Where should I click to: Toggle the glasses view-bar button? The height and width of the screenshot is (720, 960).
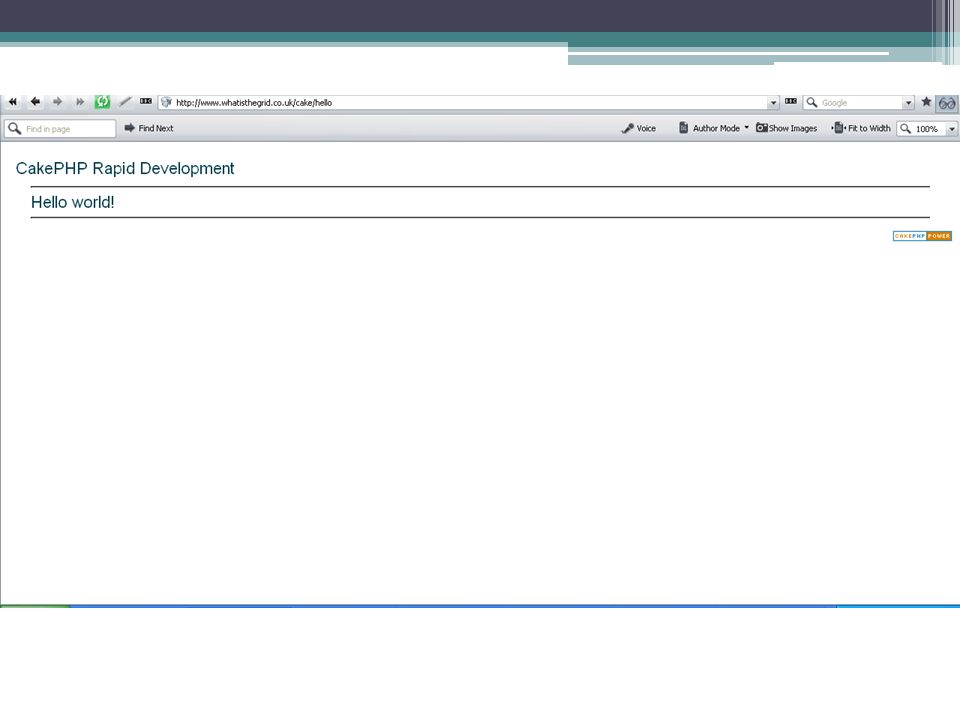[947, 103]
